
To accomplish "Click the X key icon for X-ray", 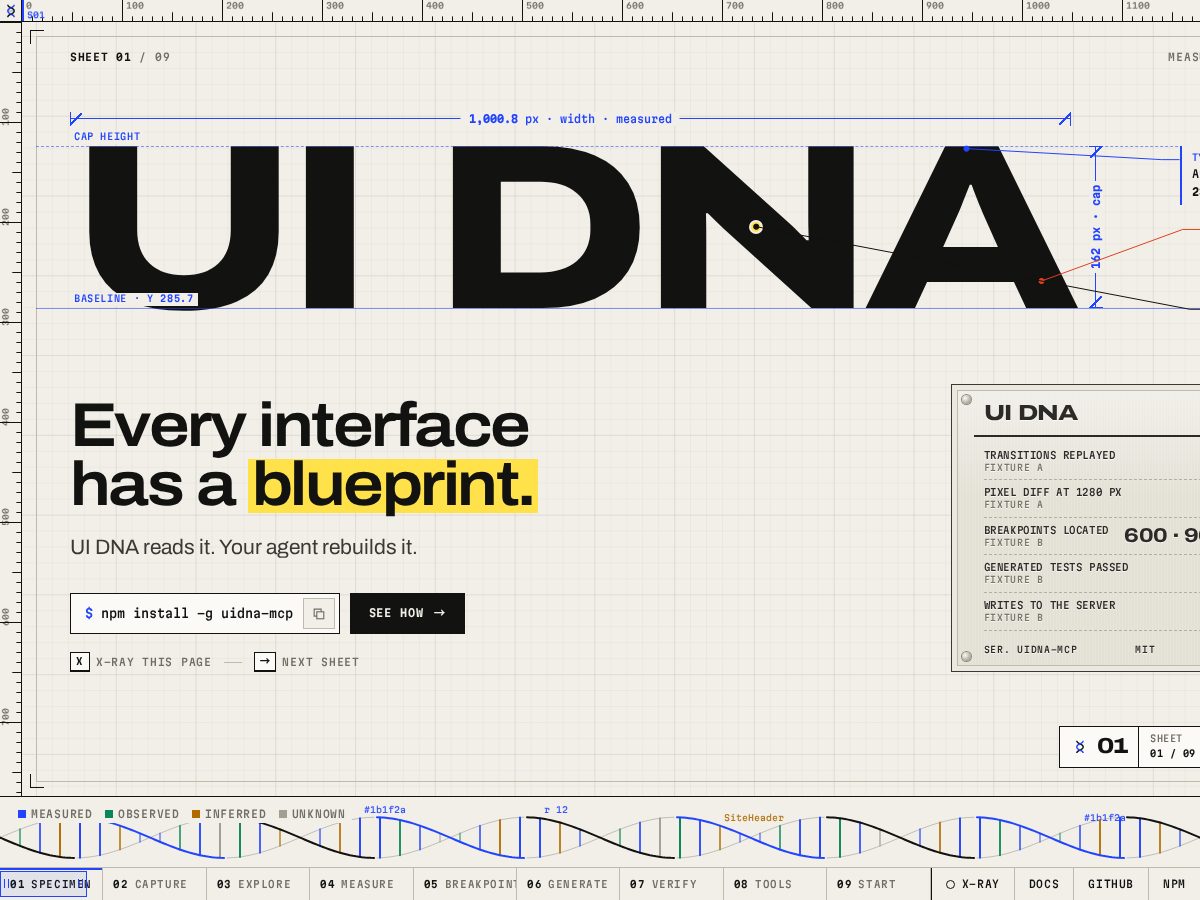I will (x=80, y=661).
